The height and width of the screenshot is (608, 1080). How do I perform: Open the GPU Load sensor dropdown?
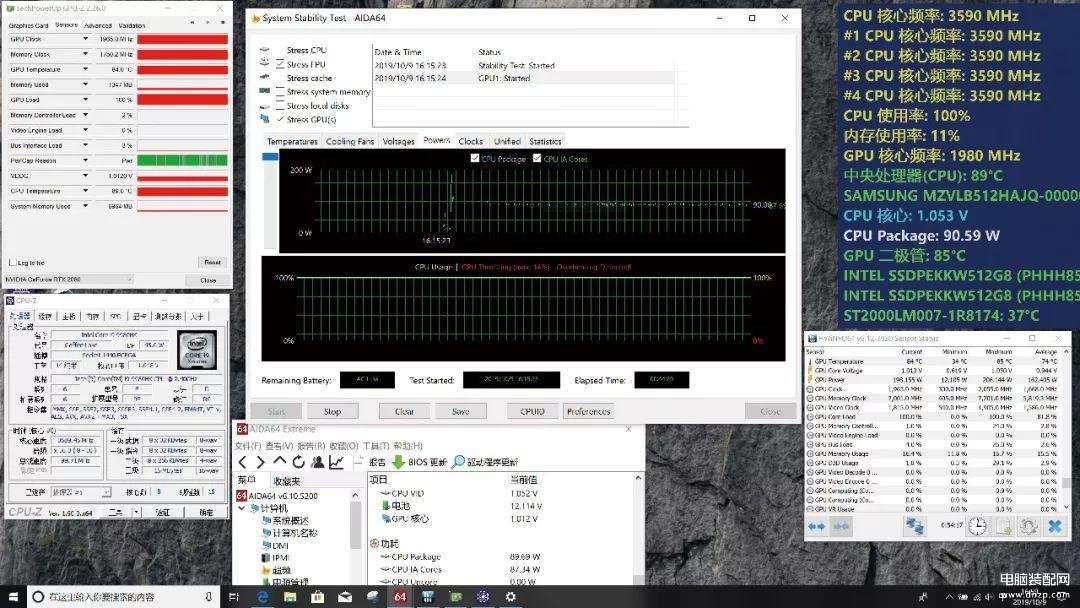click(85, 99)
